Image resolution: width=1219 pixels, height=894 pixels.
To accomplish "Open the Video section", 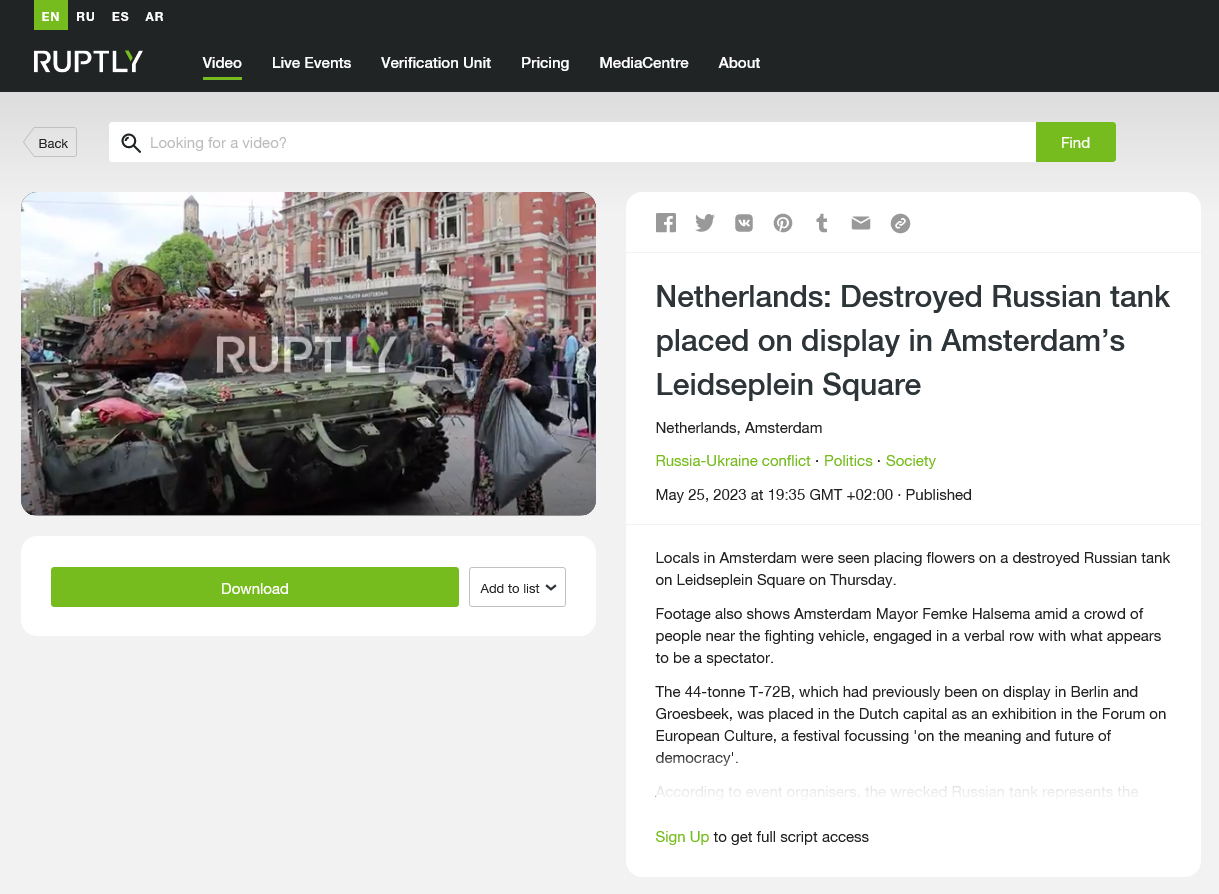I will pyautogui.click(x=222, y=62).
